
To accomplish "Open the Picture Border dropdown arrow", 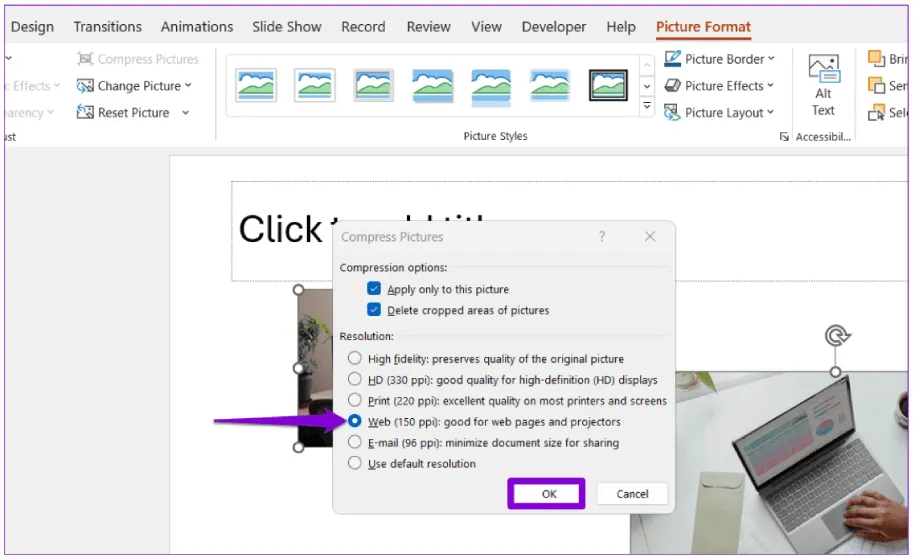I will (x=772, y=59).
